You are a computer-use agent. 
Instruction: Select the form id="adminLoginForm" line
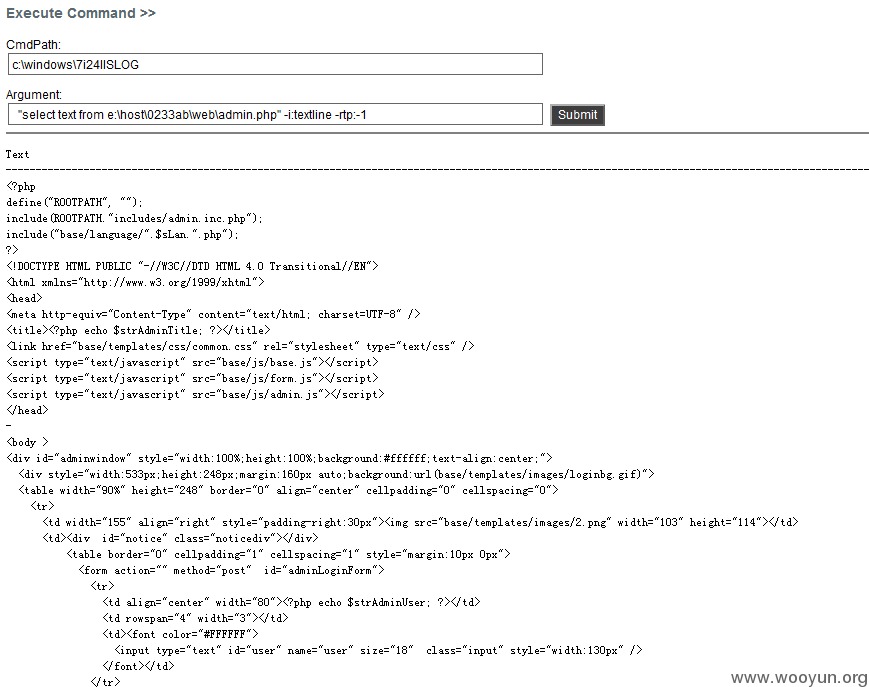[x=231, y=571]
